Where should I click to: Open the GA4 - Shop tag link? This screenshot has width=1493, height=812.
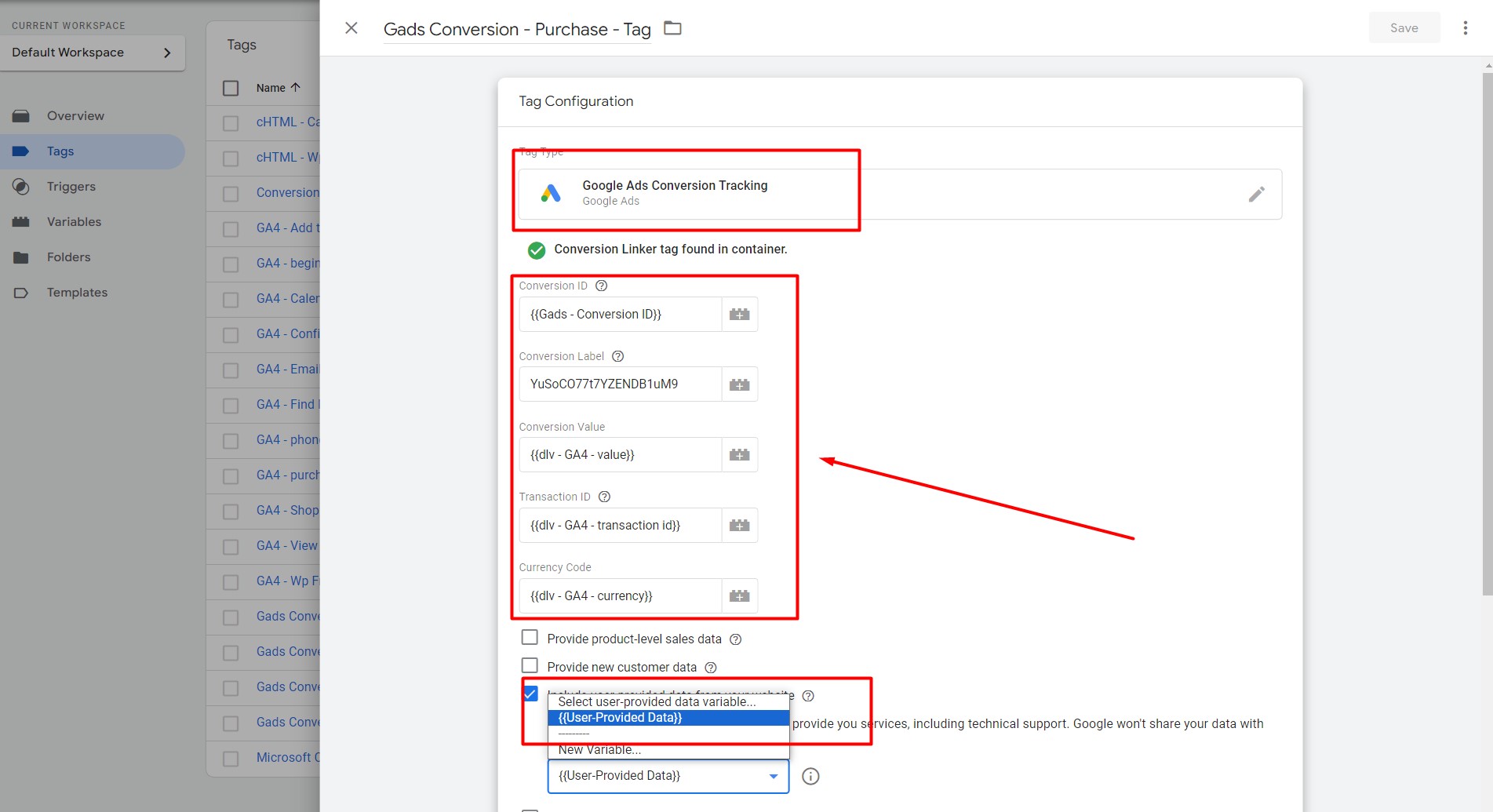coord(288,511)
